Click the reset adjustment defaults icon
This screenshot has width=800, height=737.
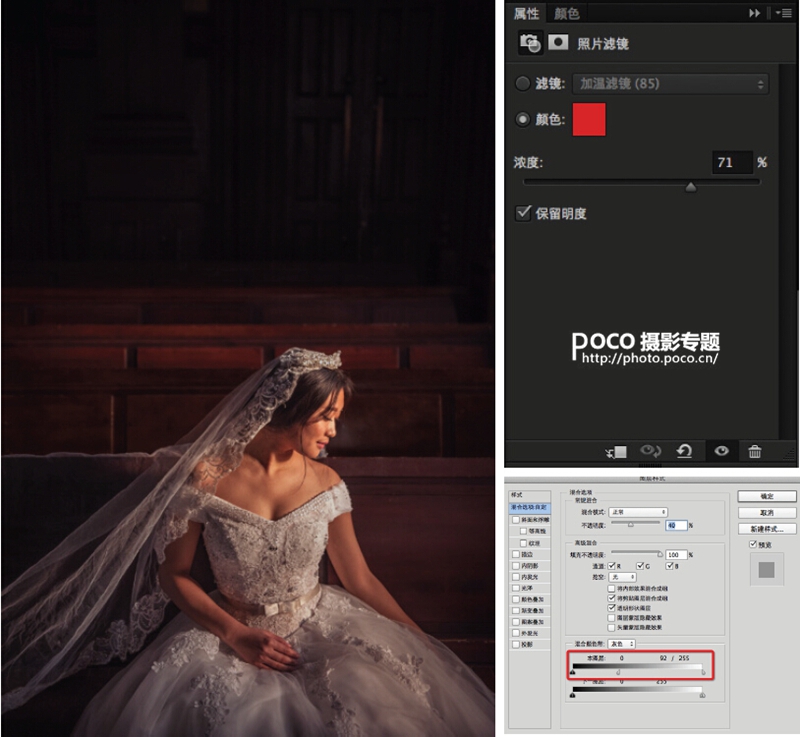(x=684, y=451)
